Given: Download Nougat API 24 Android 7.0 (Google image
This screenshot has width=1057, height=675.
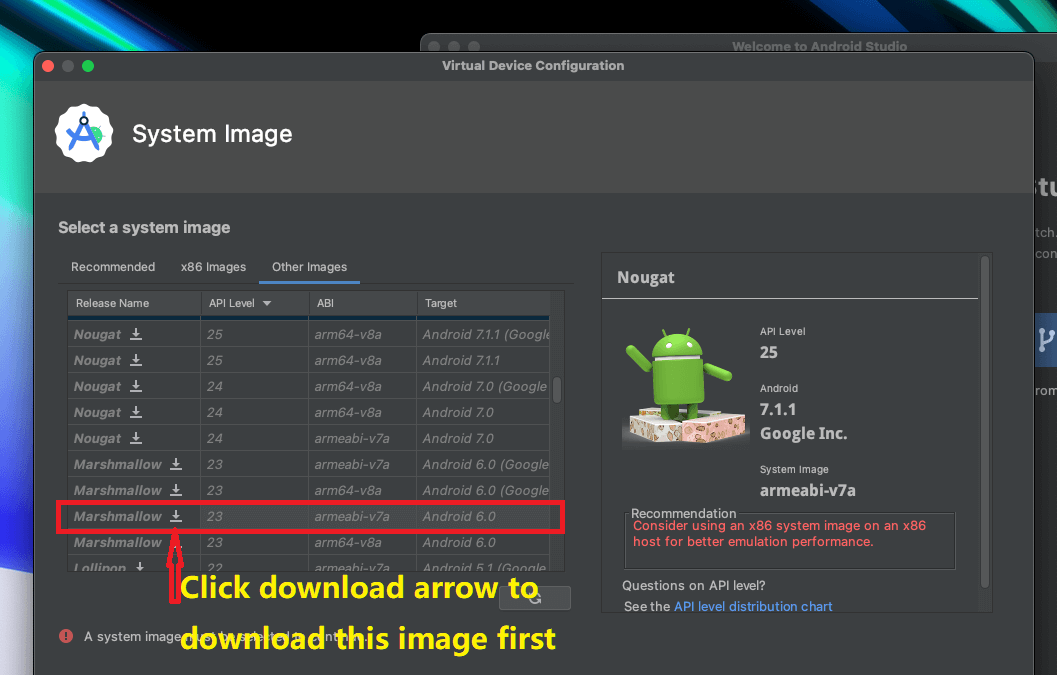Looking at the screenshot, I should 135,386.
